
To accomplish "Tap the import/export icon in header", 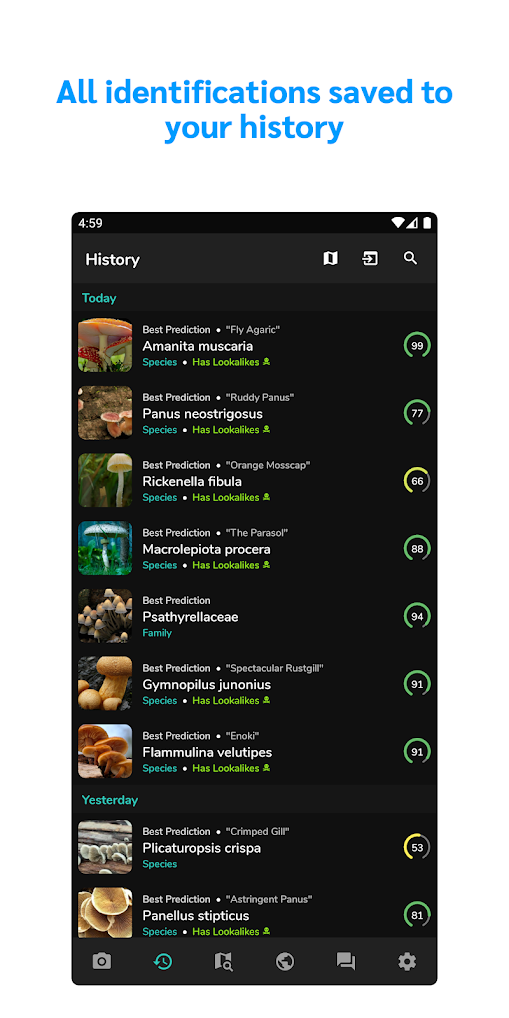I will point(370,258).
